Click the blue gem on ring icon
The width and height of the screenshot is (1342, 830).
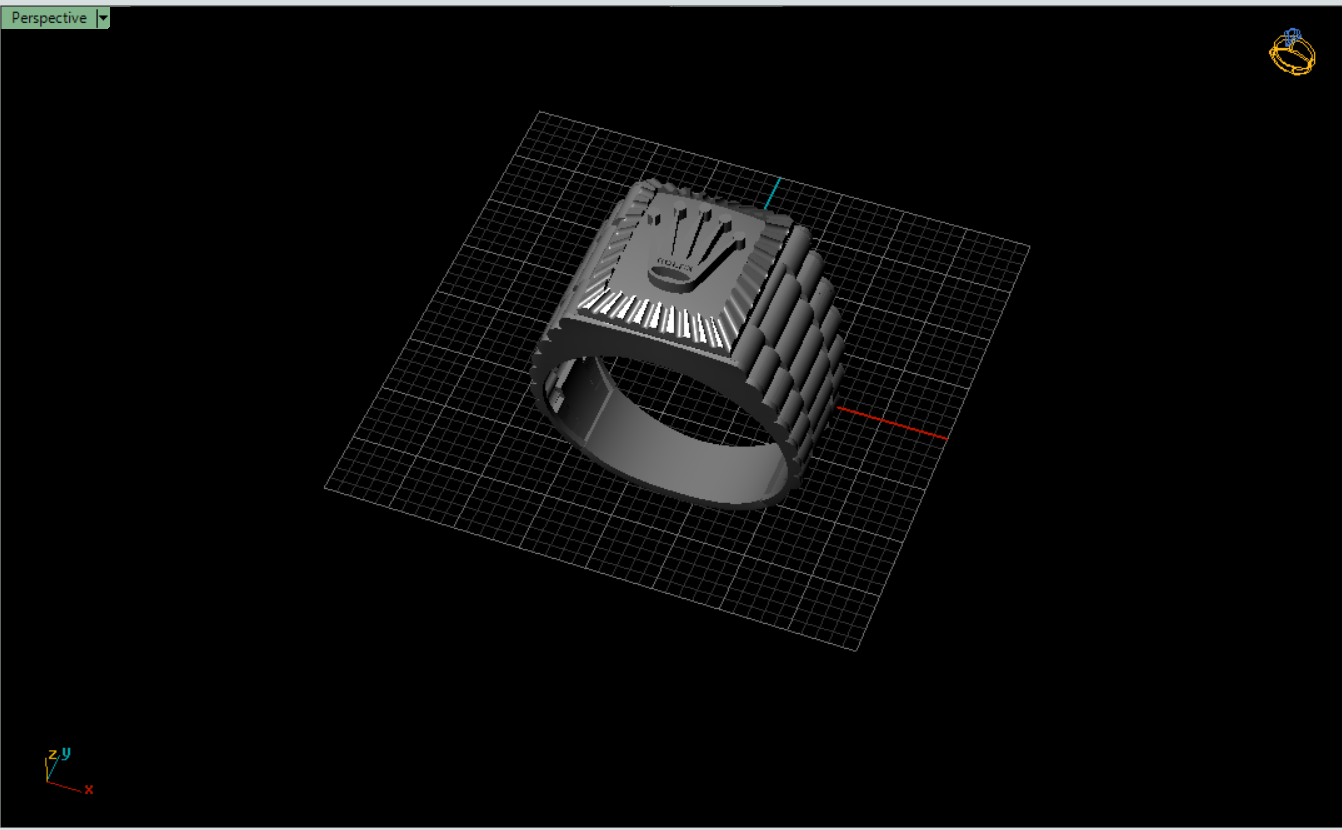1292,35
